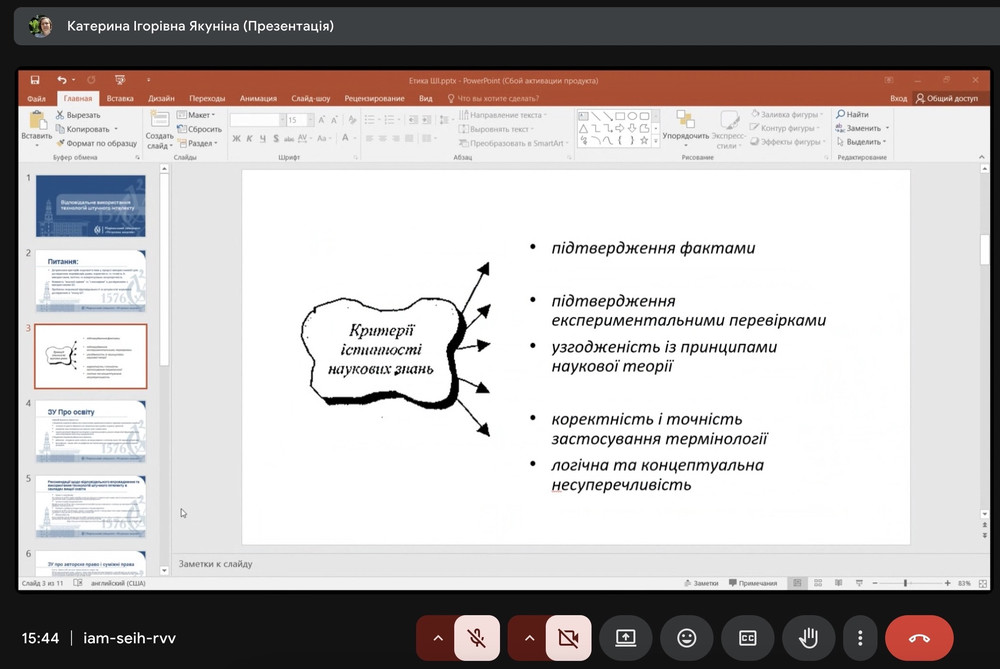The width and height of the screenshot is (1000, 669).
Task: Turn on the camera in the call
Action: [x=568, y=638]
